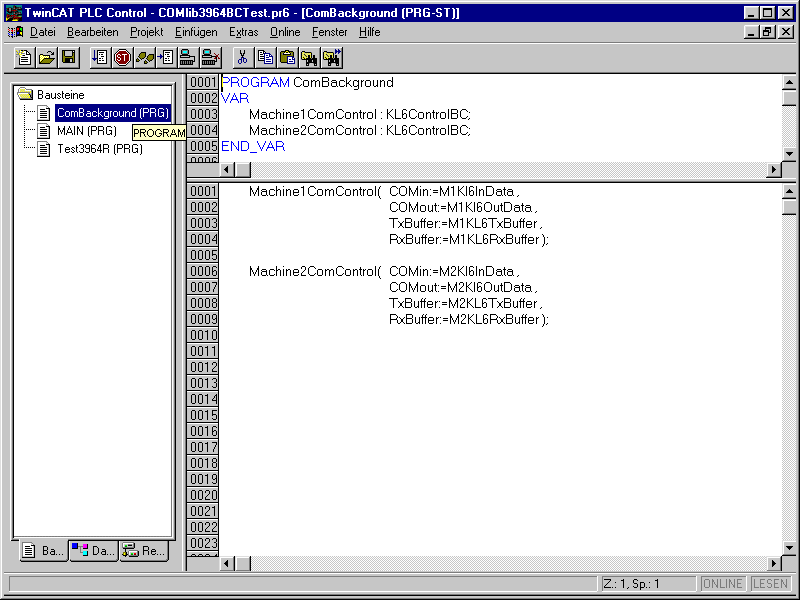Switch to the Da.. (Datentypen) tab
Image resolution: width=800 pixels, height=600 pixels.
[x=94, y=551]
